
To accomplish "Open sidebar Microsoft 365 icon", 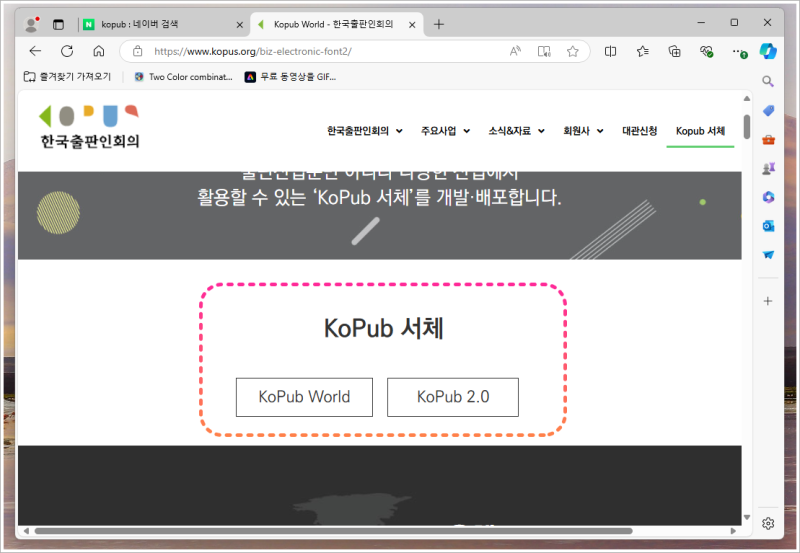I will 768,197.
